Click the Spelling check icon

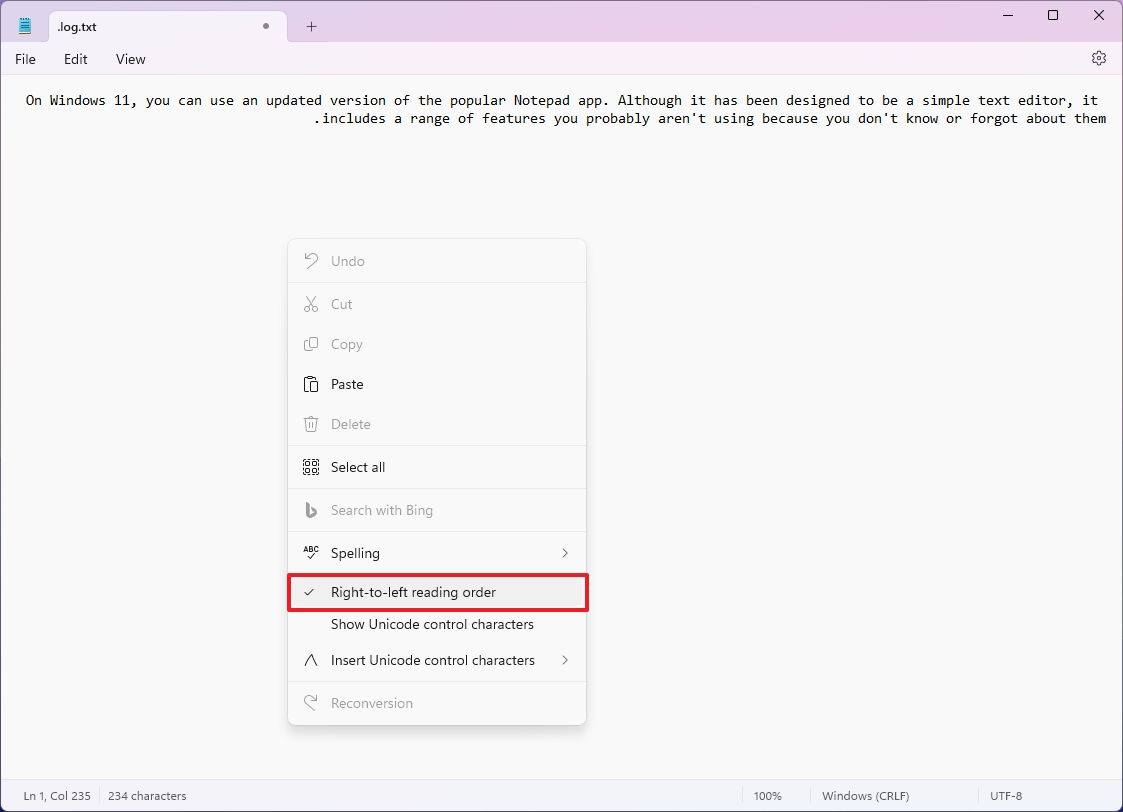(310, 552)
